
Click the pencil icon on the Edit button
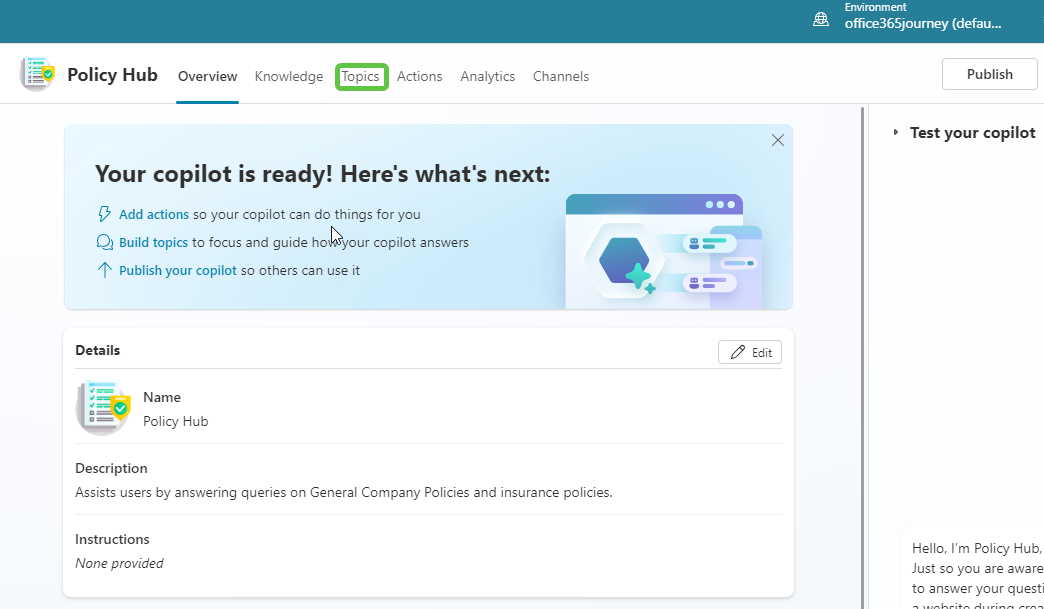coord(737,351)
